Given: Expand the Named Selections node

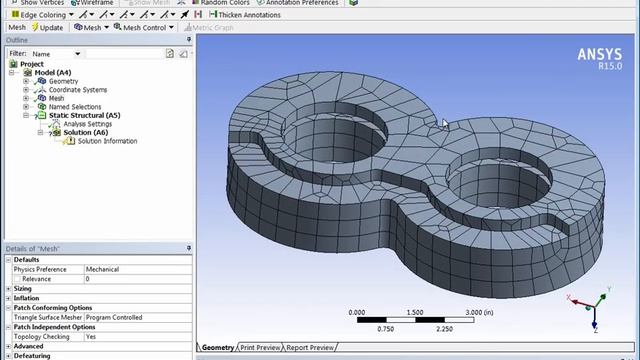Looking at the screenshot, I should [26, 107].
